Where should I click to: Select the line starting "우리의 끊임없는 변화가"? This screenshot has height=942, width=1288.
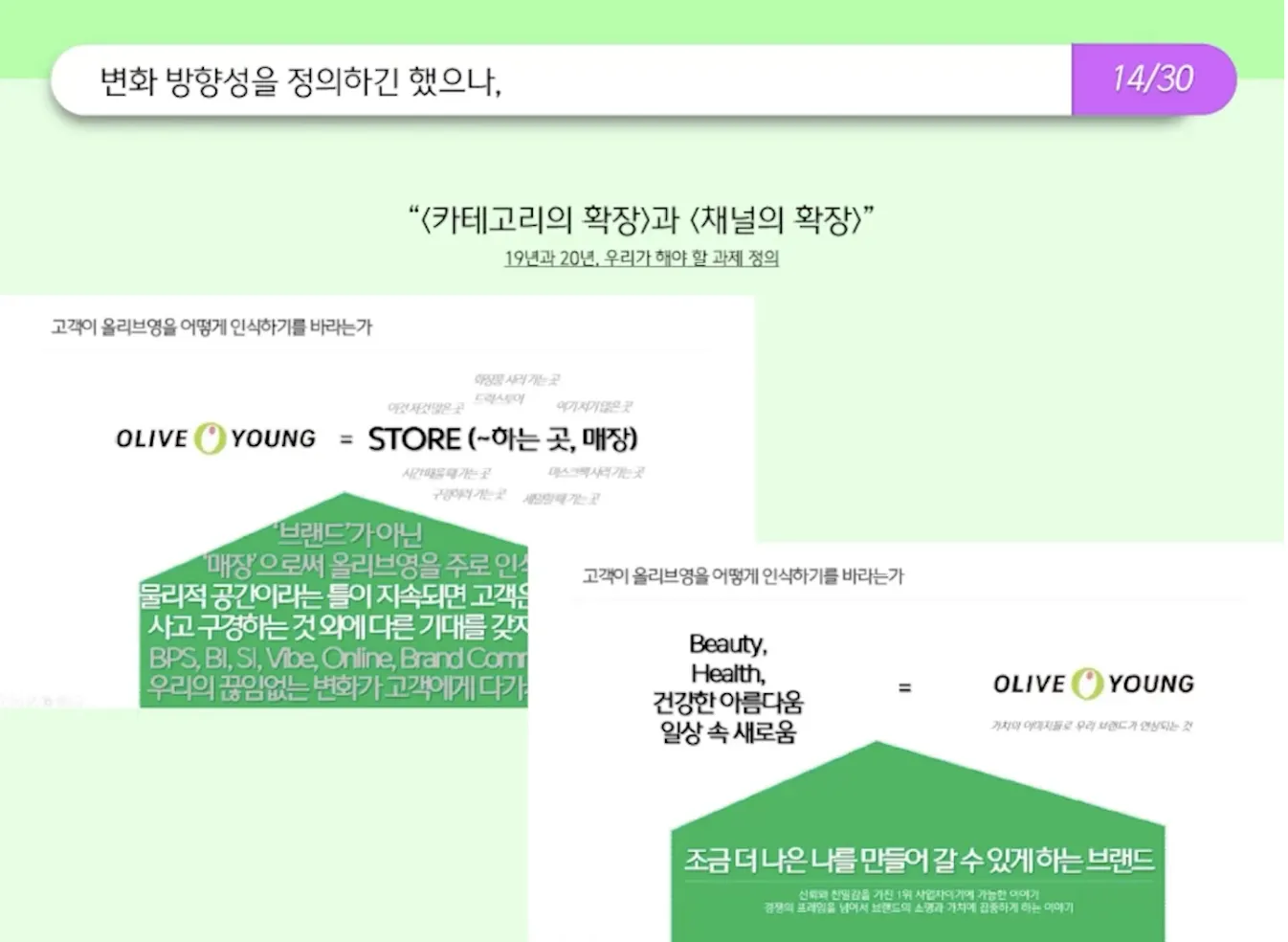pyautogui.click(x=337, y=687)
